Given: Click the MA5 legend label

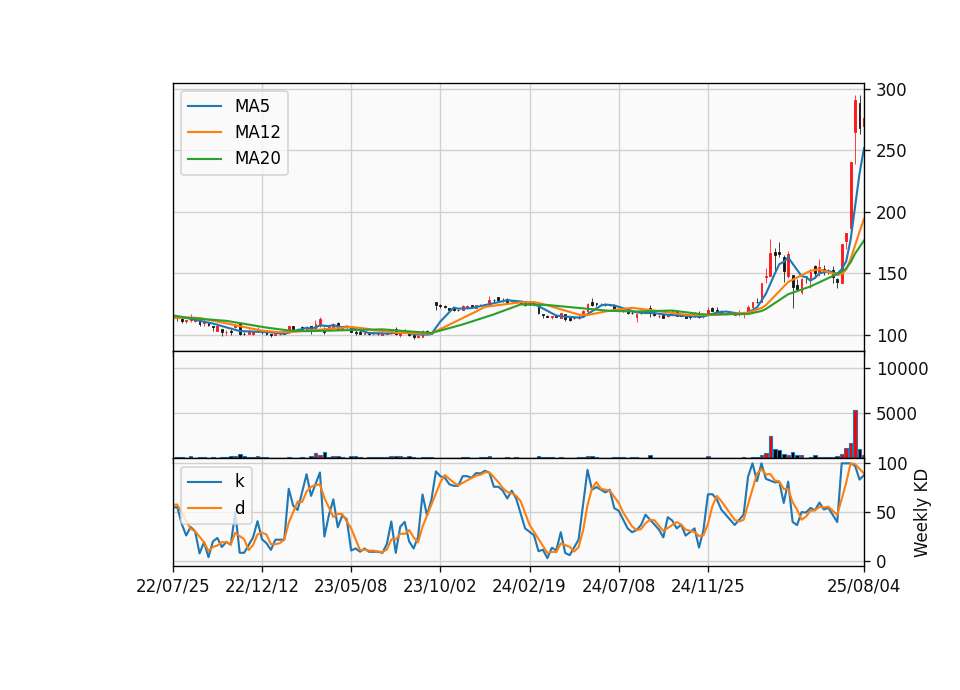Looking at the screenshot, I should tap(252, 106).
